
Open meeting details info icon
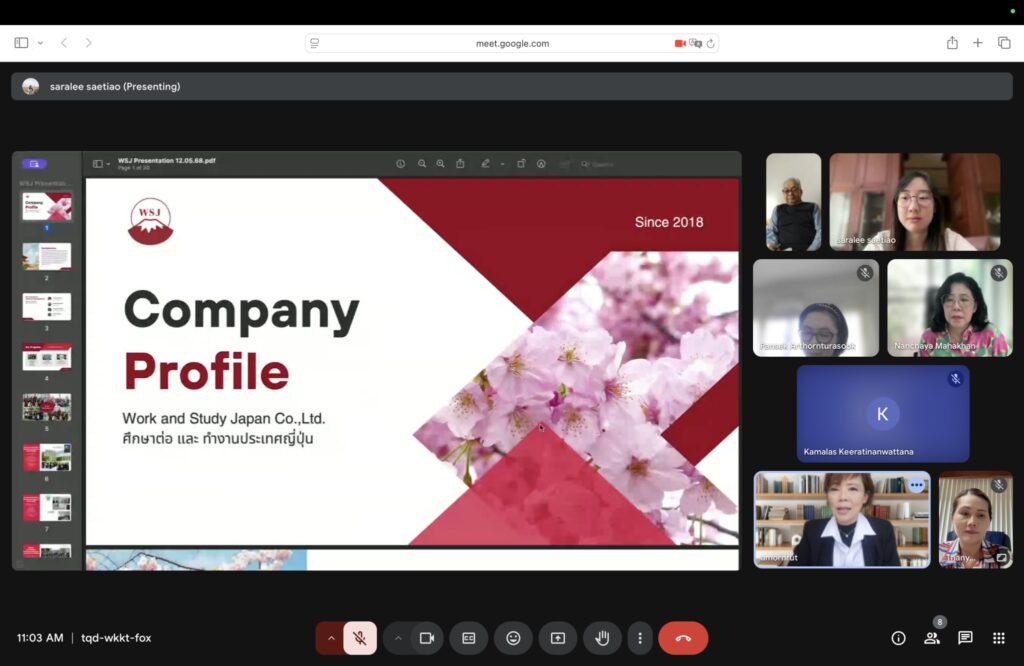(x=899, y=638)
